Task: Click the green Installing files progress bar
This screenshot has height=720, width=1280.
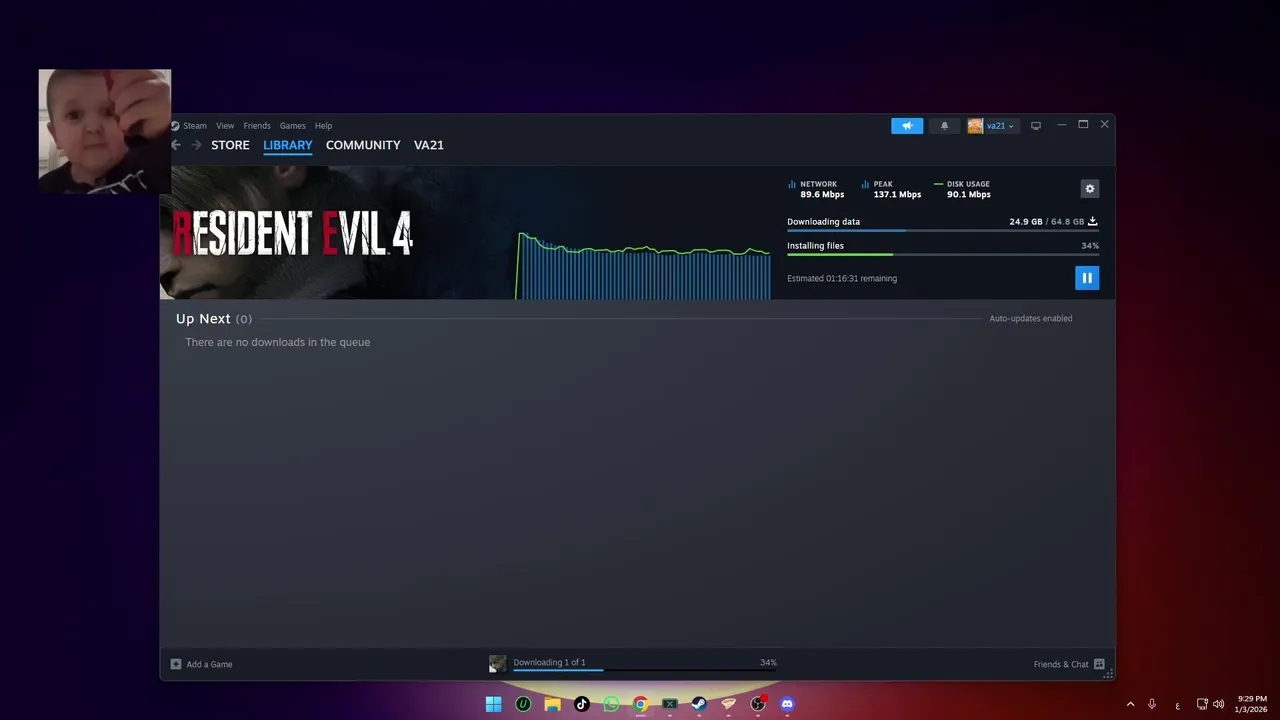Action: tap(943, 255)
